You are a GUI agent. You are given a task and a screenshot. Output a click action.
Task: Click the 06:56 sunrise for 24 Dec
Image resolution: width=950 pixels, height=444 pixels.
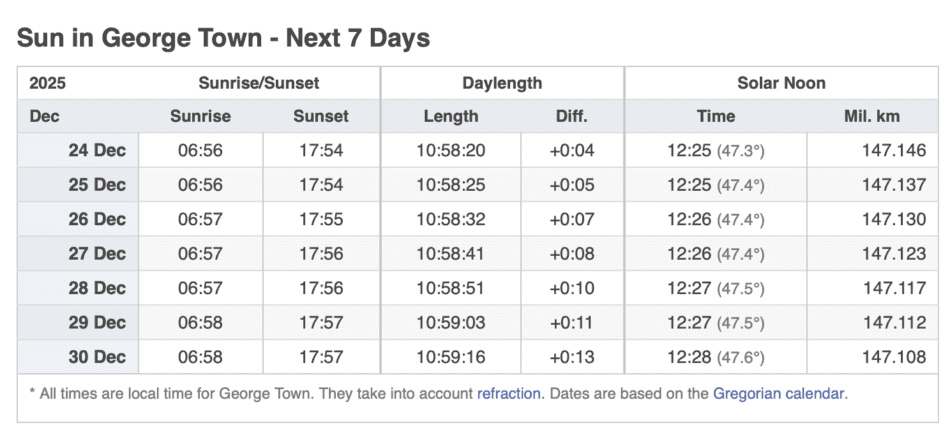coord(200,151)
